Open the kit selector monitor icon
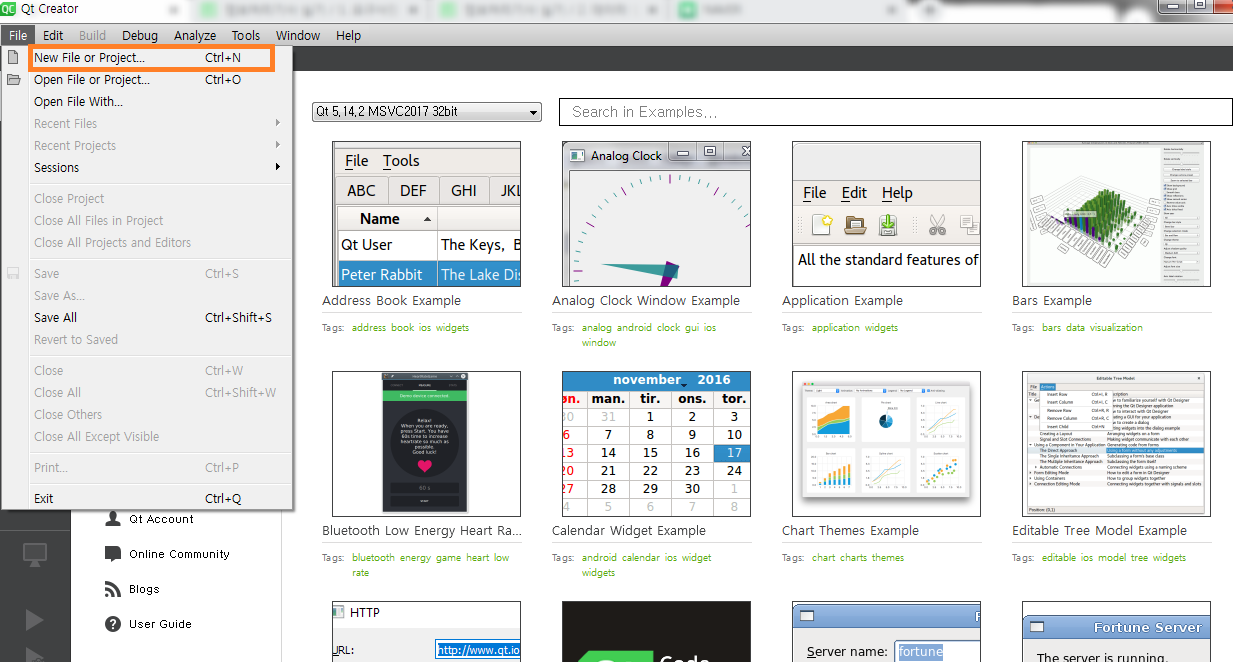 pos(35,555)
